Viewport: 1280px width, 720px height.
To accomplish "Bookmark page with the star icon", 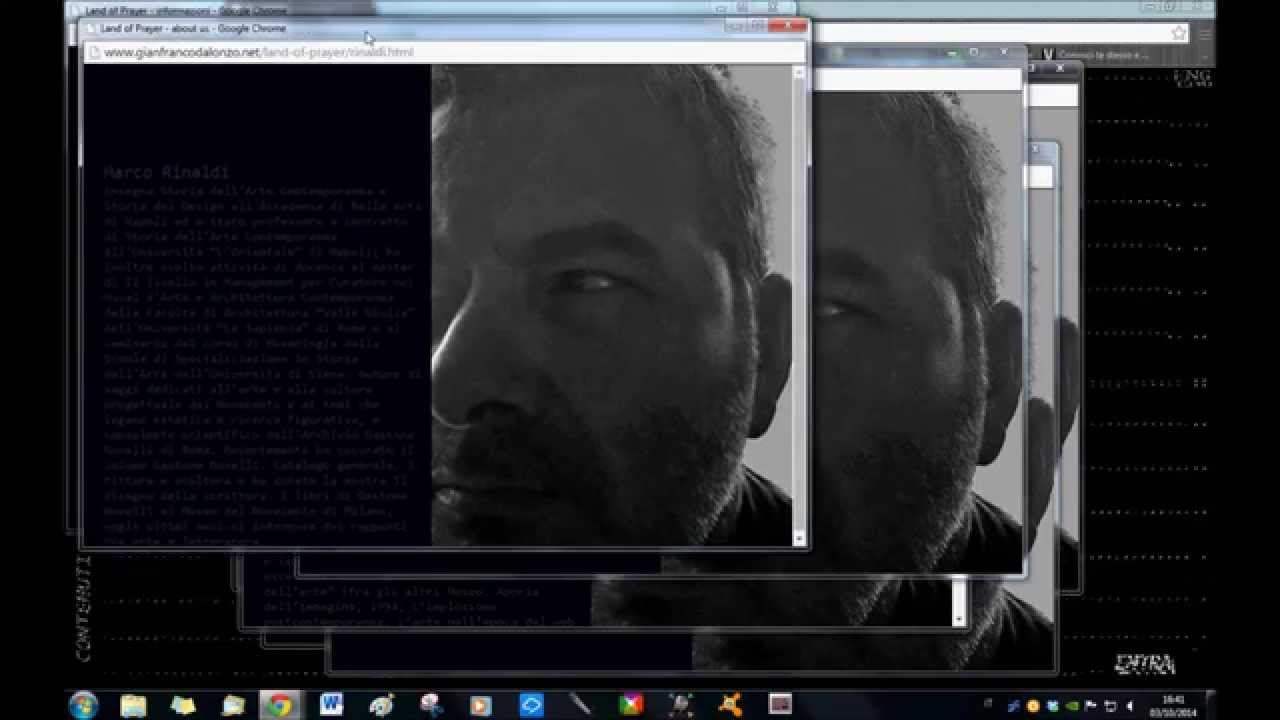I will [1179, 33].
